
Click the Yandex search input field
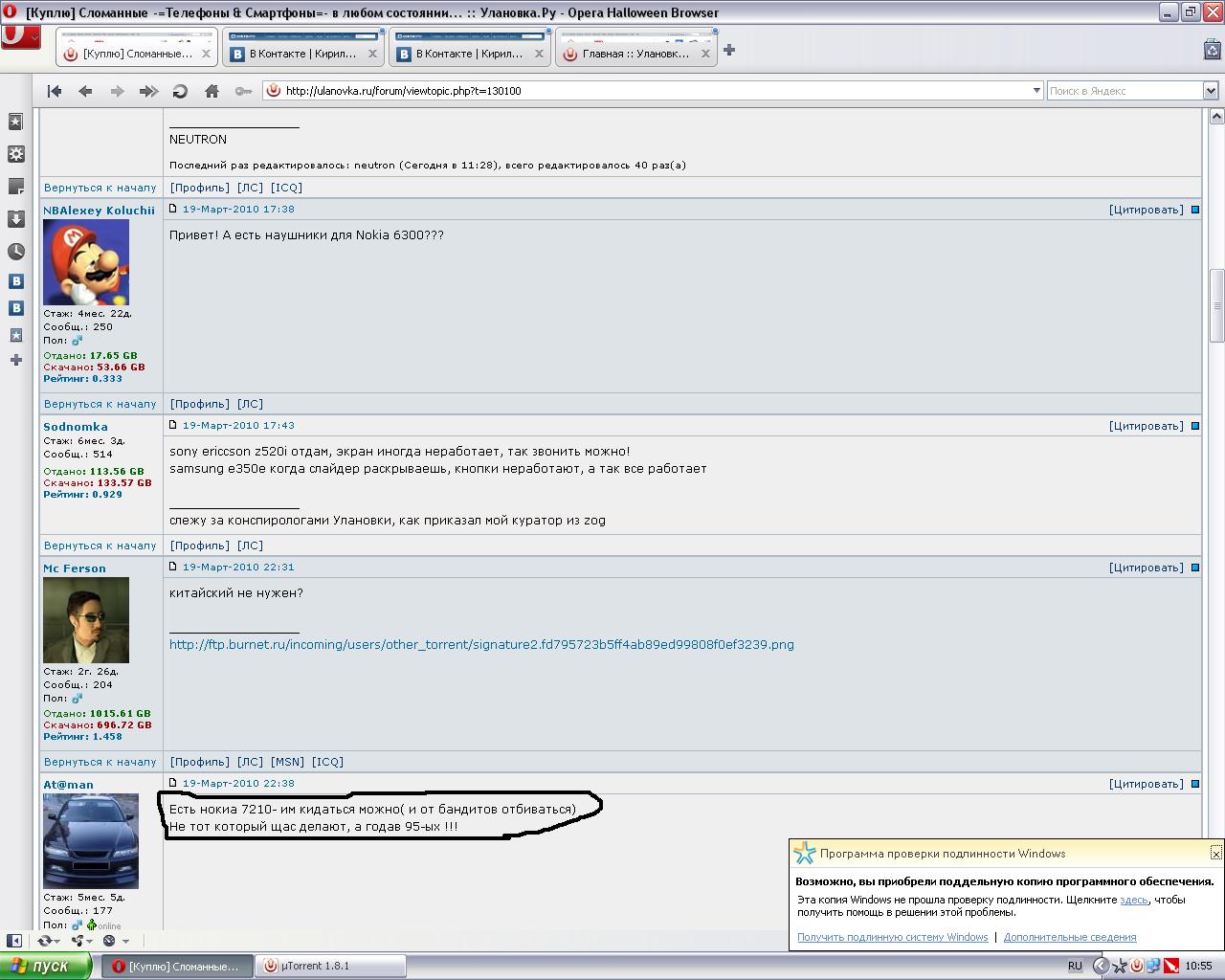1124,91
